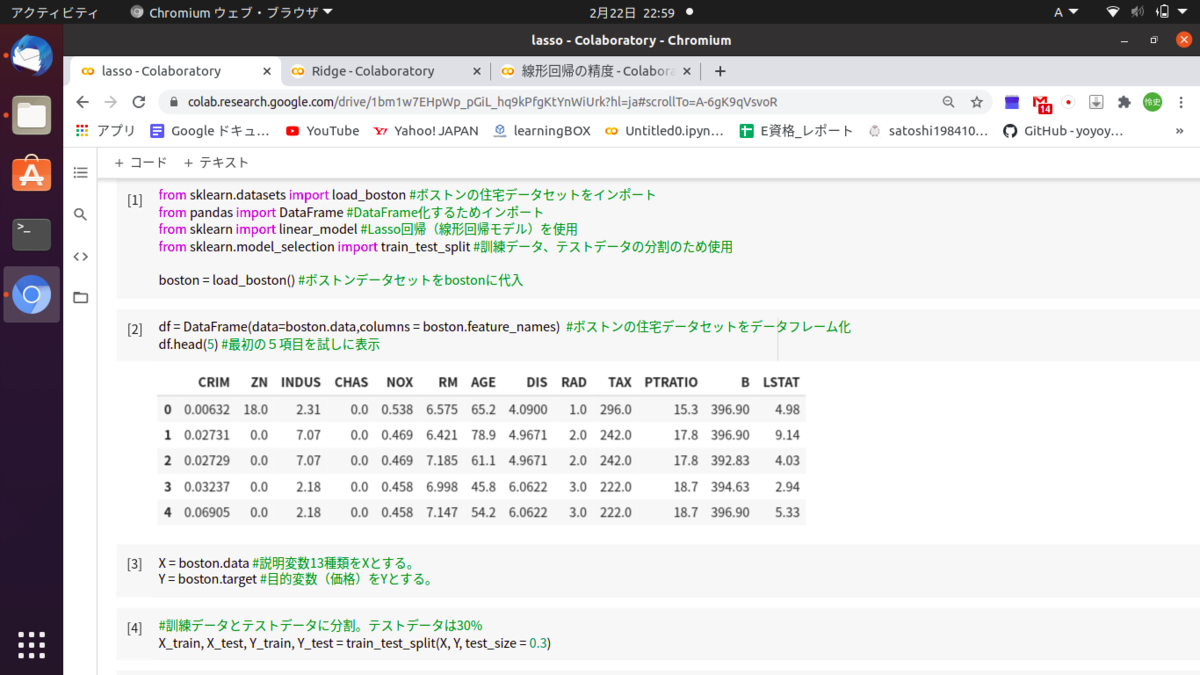The width and height of the screenshot is (1200, 675).
Task: Click the CRIM column header
Action: [x=214, y=382]
